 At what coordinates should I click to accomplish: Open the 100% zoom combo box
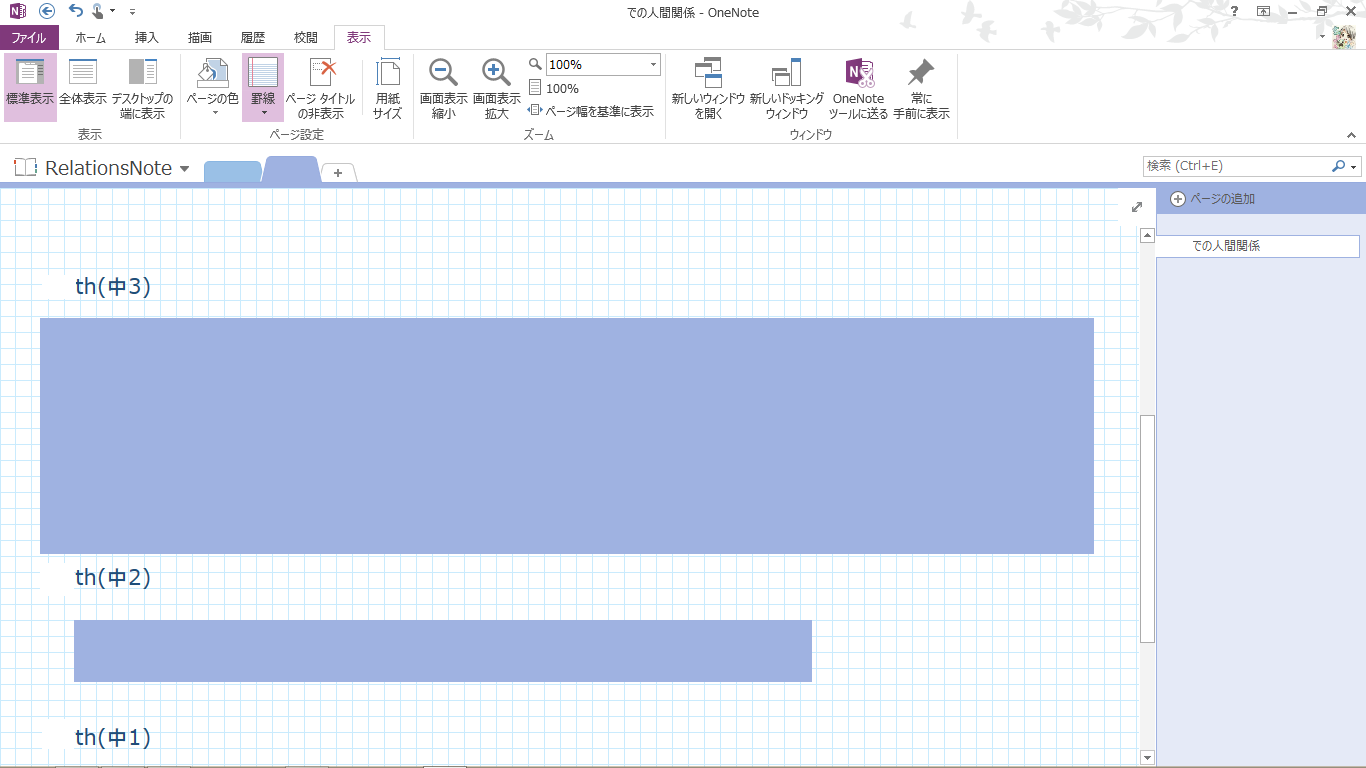pyautogui.click(x=603, y=65)
